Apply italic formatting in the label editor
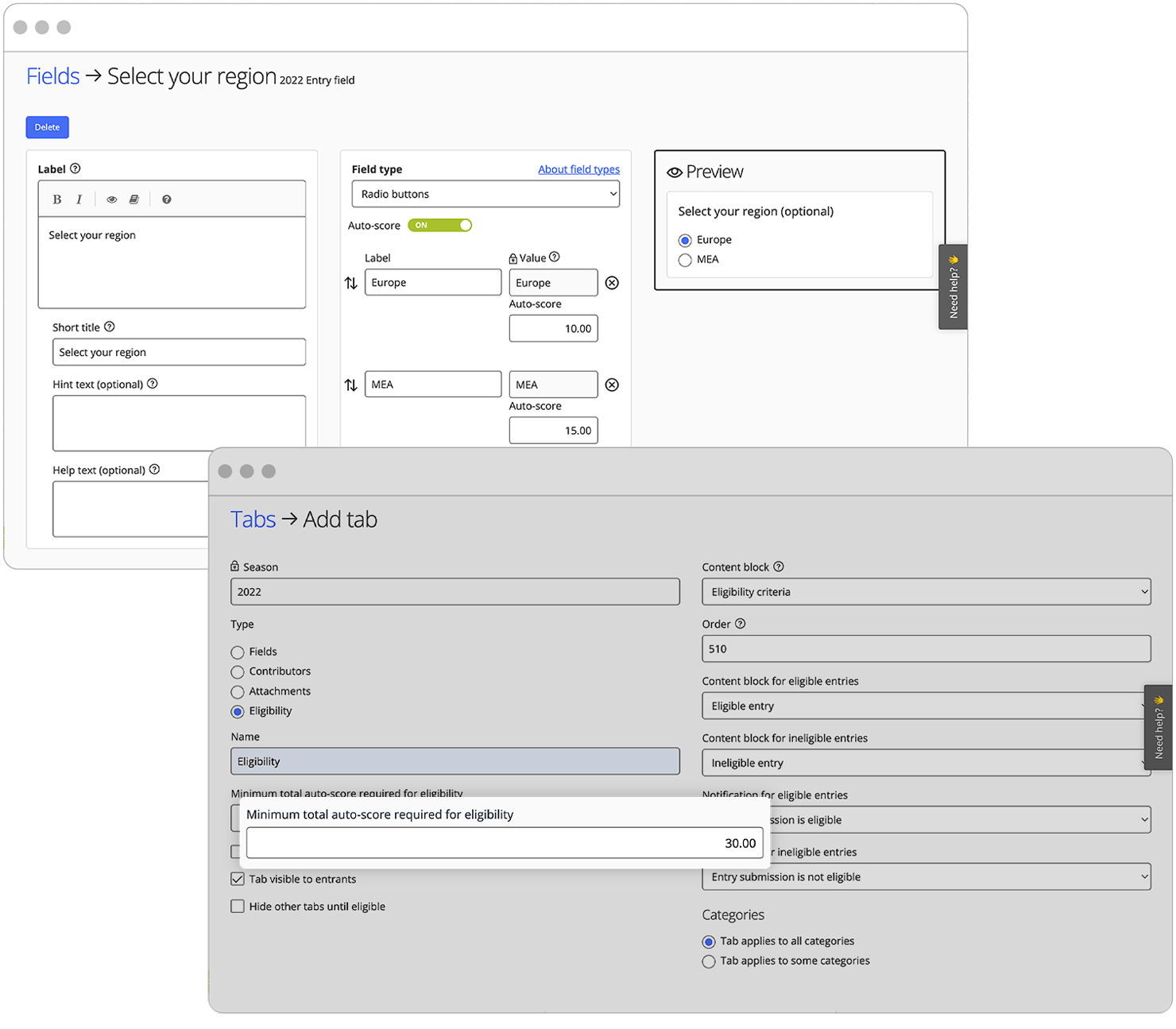This screenshot has height=1029, width=1176. [79, 199]
